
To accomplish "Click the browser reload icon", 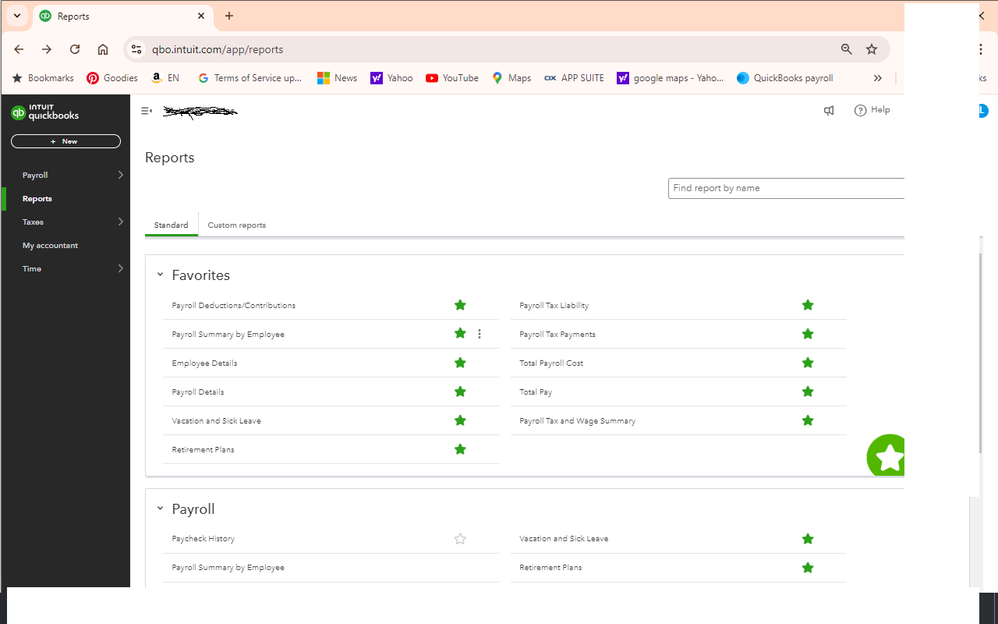I will coord(75,49).
